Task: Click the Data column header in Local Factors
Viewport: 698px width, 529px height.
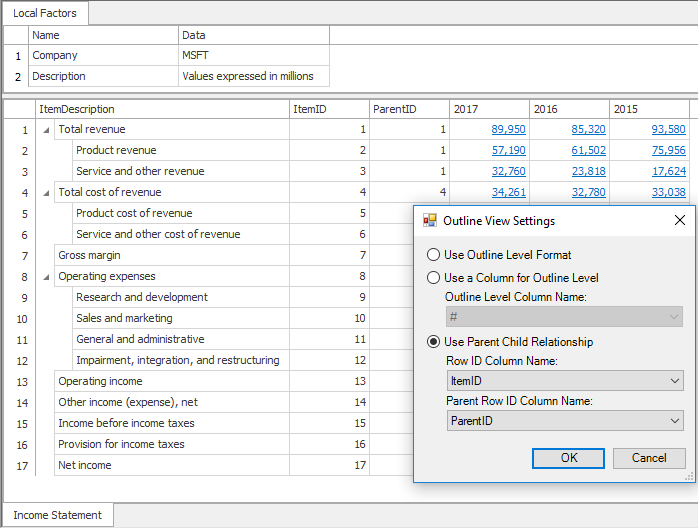Action: click(x=254, y=35)
